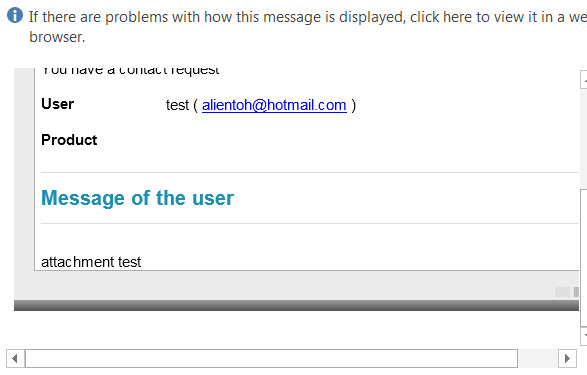Viewport: 587px width, 375px height.
Task: Click the small gray block in footer area
Action: pos(562,292)
